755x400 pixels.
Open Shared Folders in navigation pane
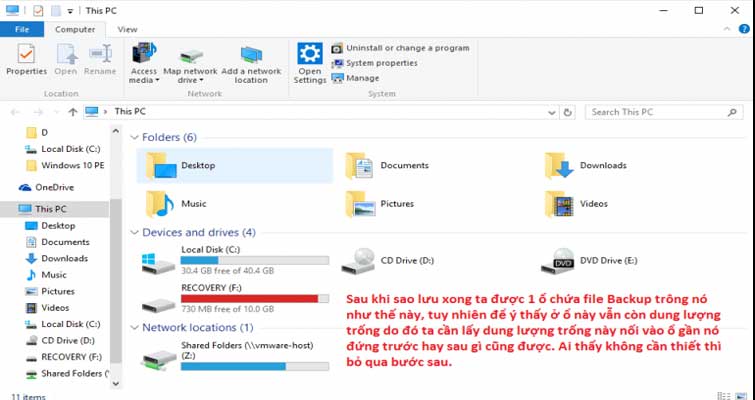[x=65, y=374]
